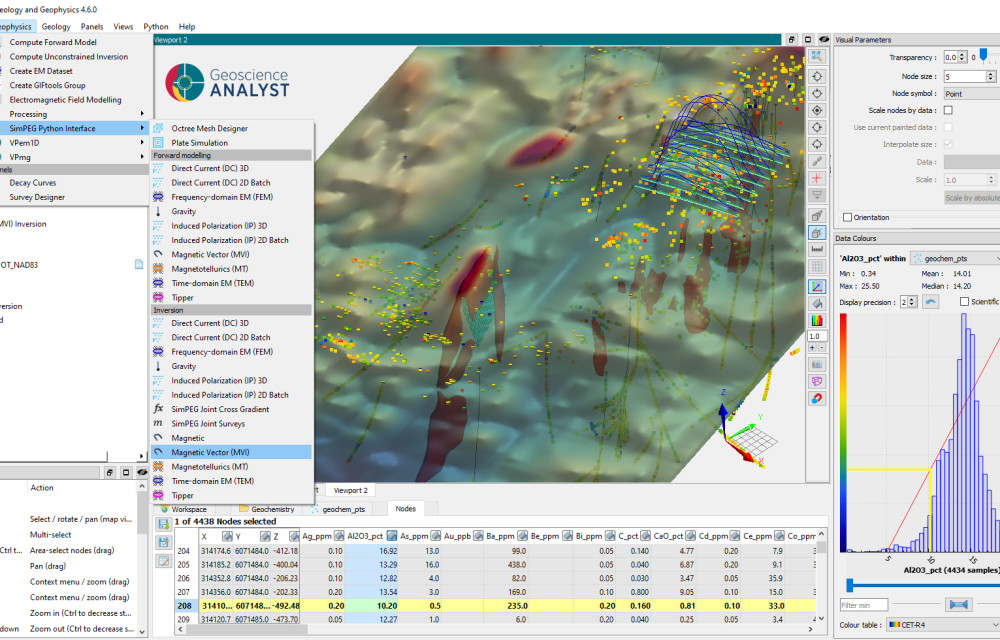This screenshot has height=640, width=1000.
Task: Click the magnet snap icon in viewport toolbar
Action: tap(817, 398)
